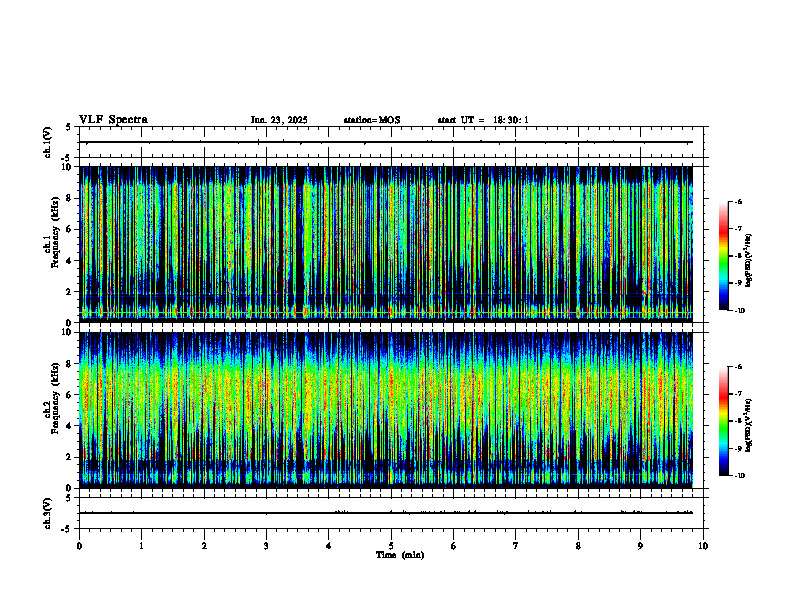Click time axis tick label '9'
This screenshot has width=792, height=612.
pos(640,546)
